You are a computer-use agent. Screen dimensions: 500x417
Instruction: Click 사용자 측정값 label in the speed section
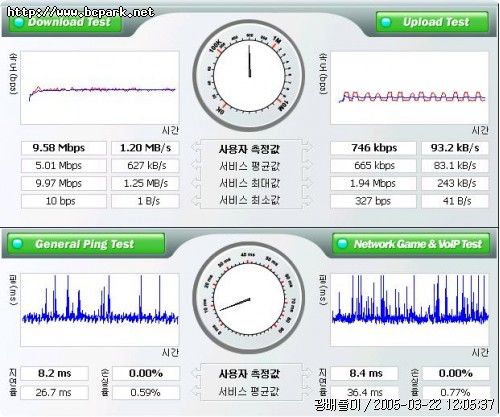pyautogui.click(x=249, y=149)
